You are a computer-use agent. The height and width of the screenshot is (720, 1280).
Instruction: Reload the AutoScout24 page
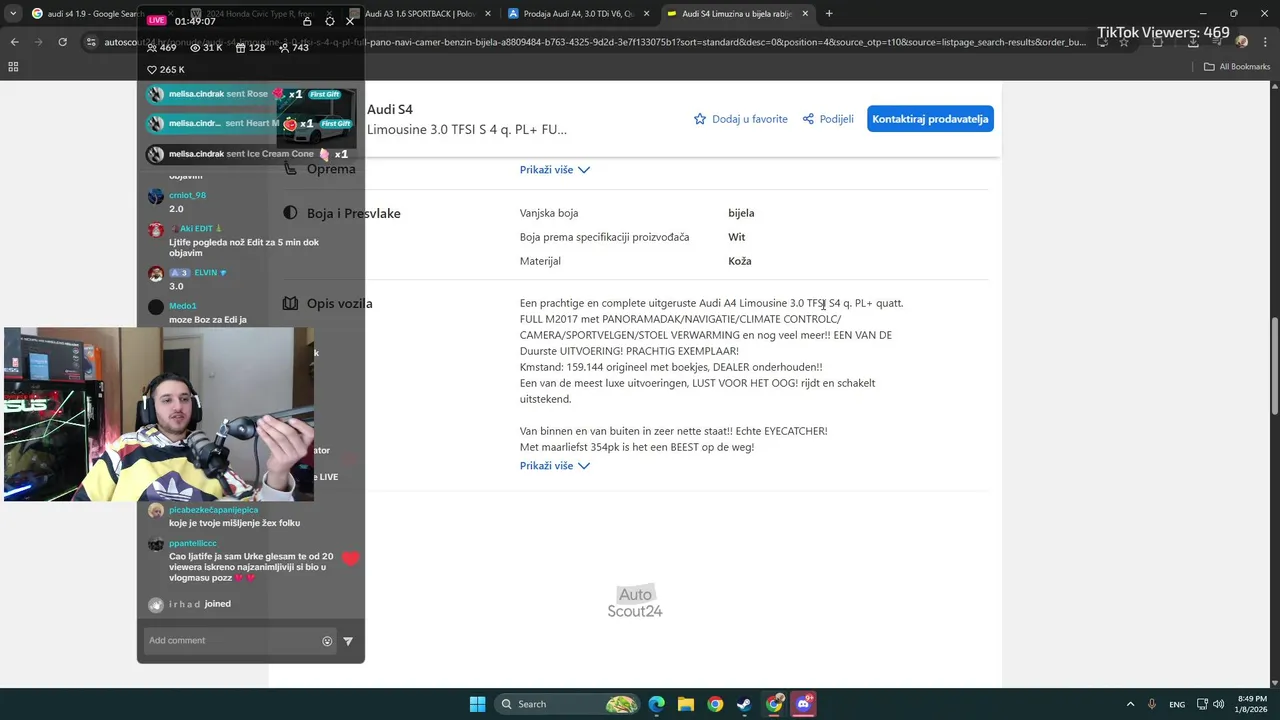click(63, 42)
